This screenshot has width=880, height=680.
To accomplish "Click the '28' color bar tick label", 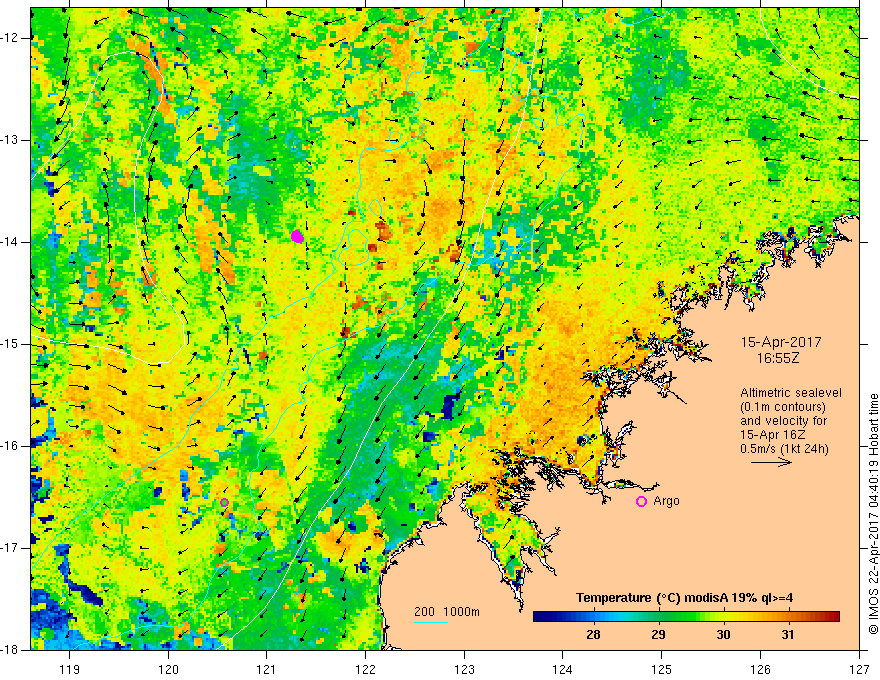I will [593, 635].
